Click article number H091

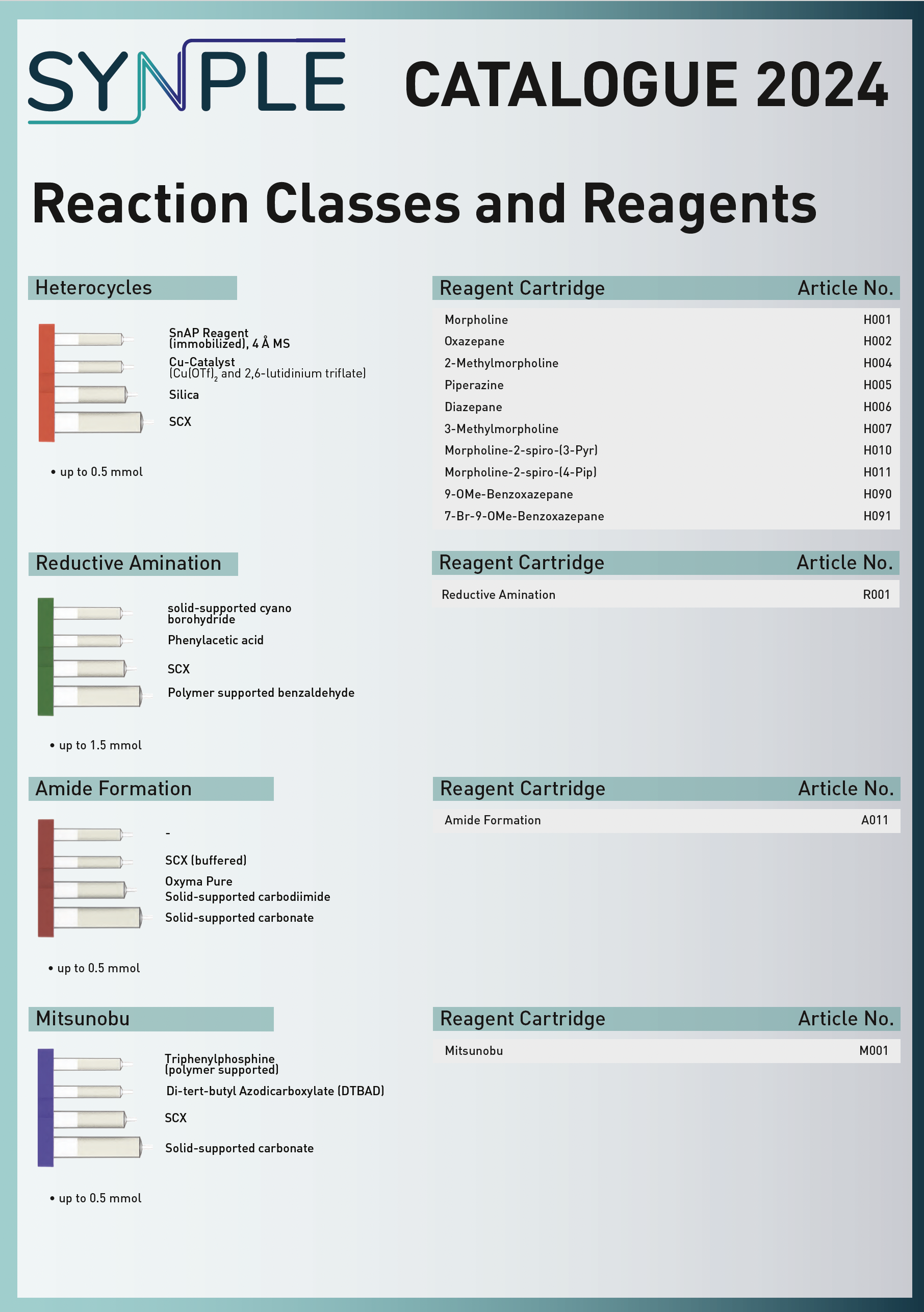click(x=877, y=516)
